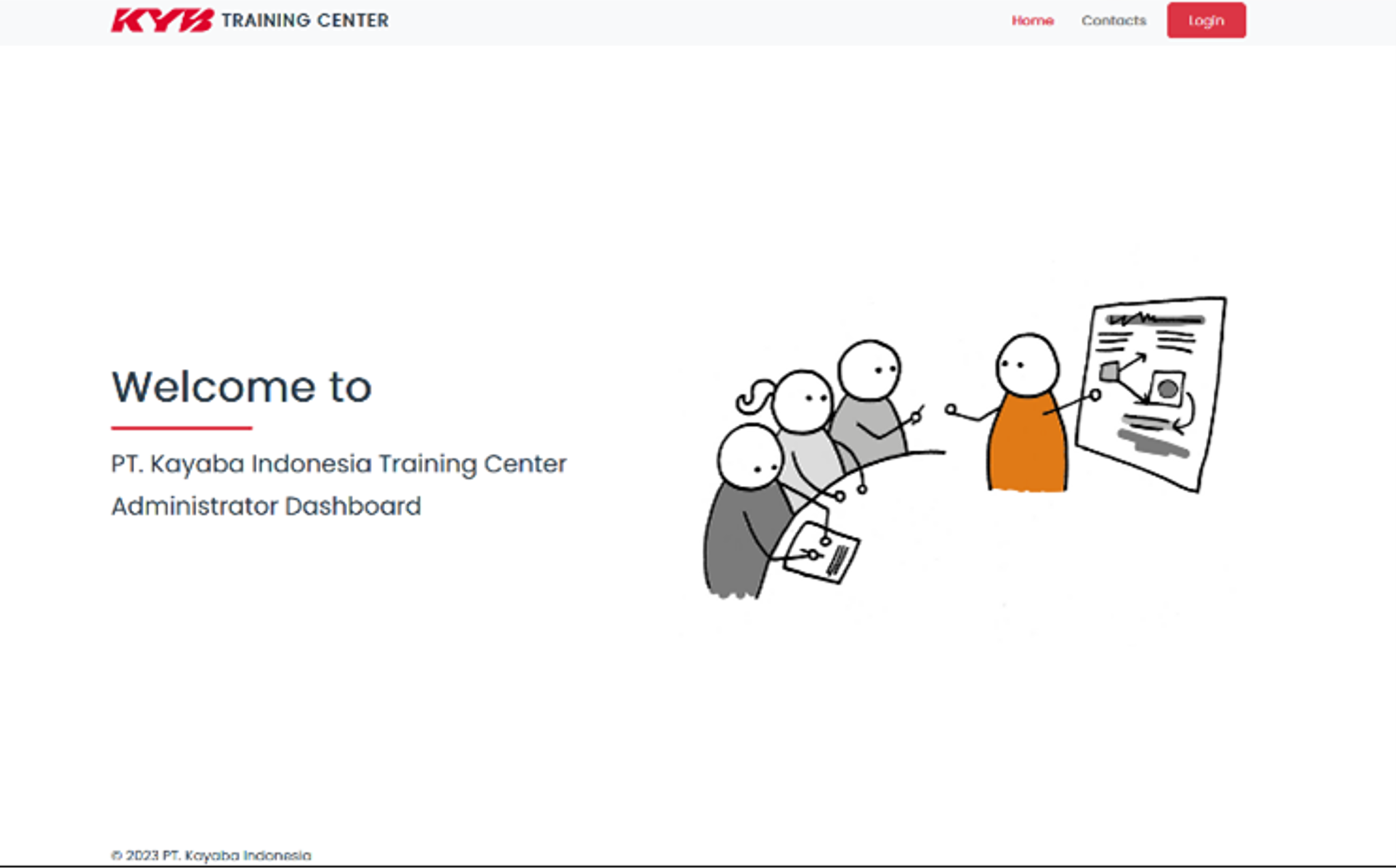
Task: Click the '© 2023 PT. Kayaba Indonesia' footer
Action: click(x=211, y=855)
